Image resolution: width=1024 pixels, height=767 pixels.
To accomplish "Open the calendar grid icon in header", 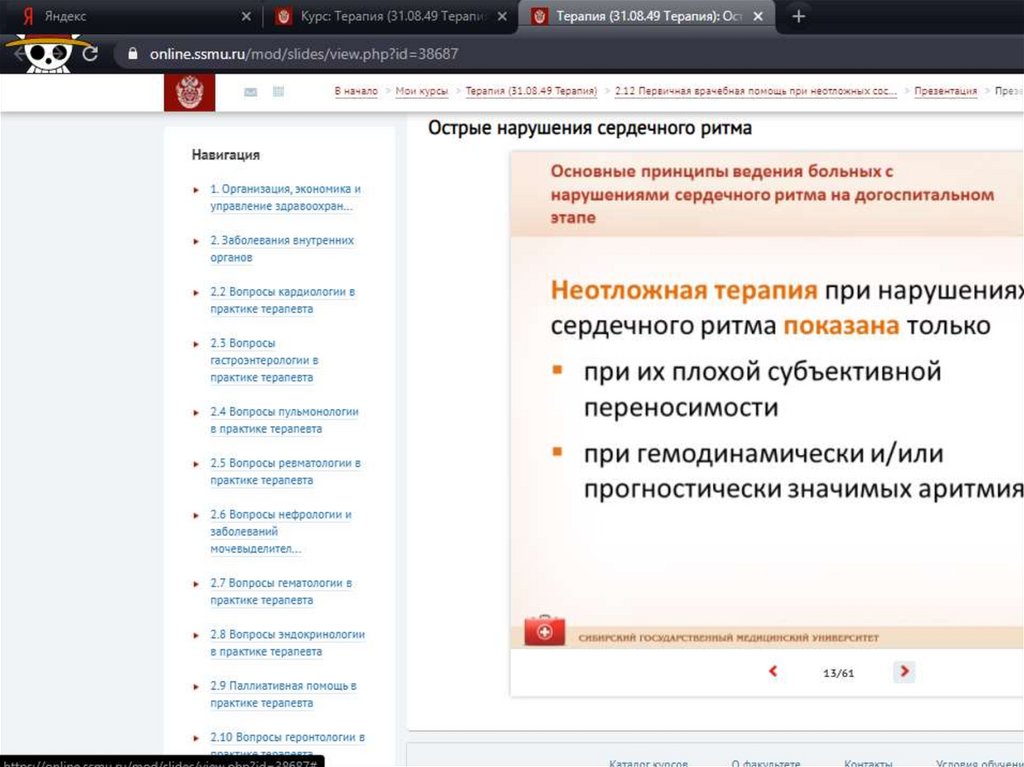I will (278, 91).
